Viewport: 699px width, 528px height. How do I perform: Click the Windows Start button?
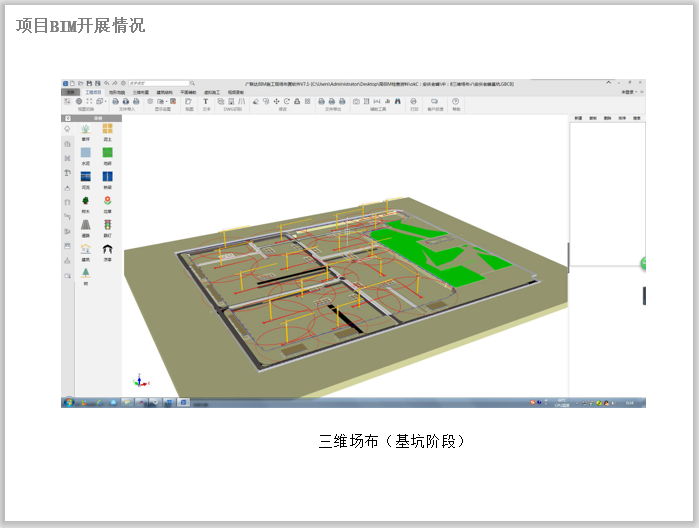click(69, 402)
